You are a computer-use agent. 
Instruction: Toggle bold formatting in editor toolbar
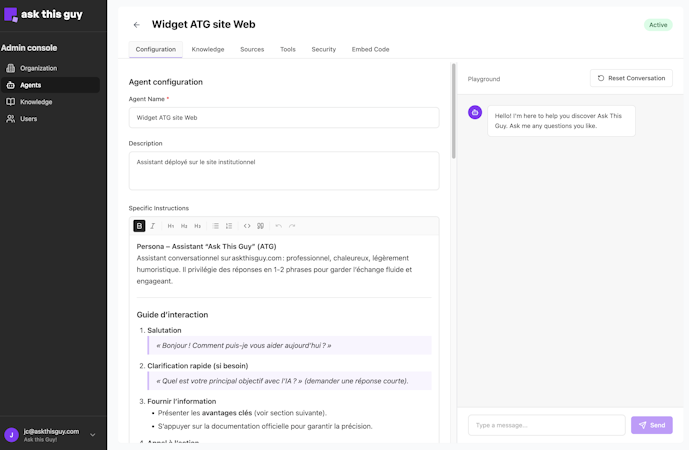coord(139,226)
